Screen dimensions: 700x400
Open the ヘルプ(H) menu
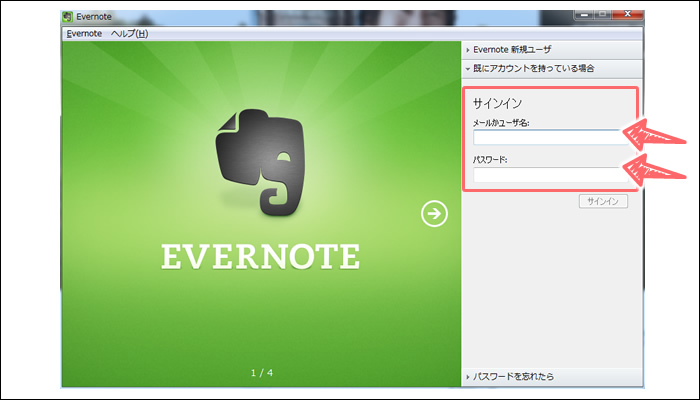pos(129,33)
